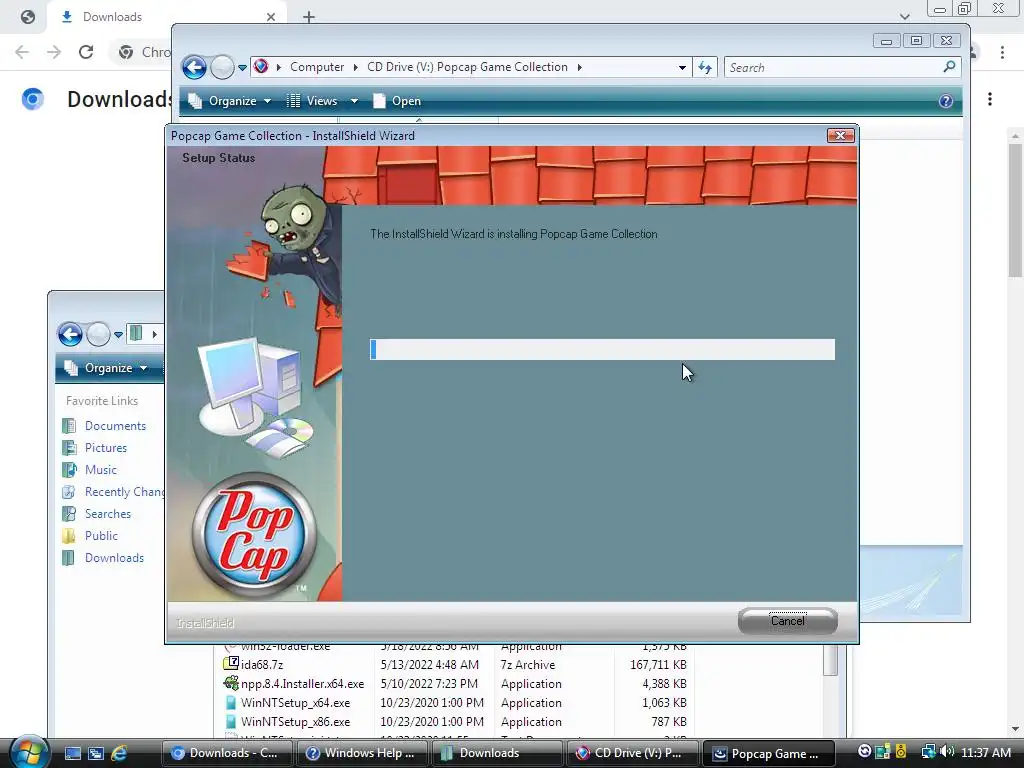Click Chrome page vertical scrollbar

pyautogui.click(x=1015, y=209)
